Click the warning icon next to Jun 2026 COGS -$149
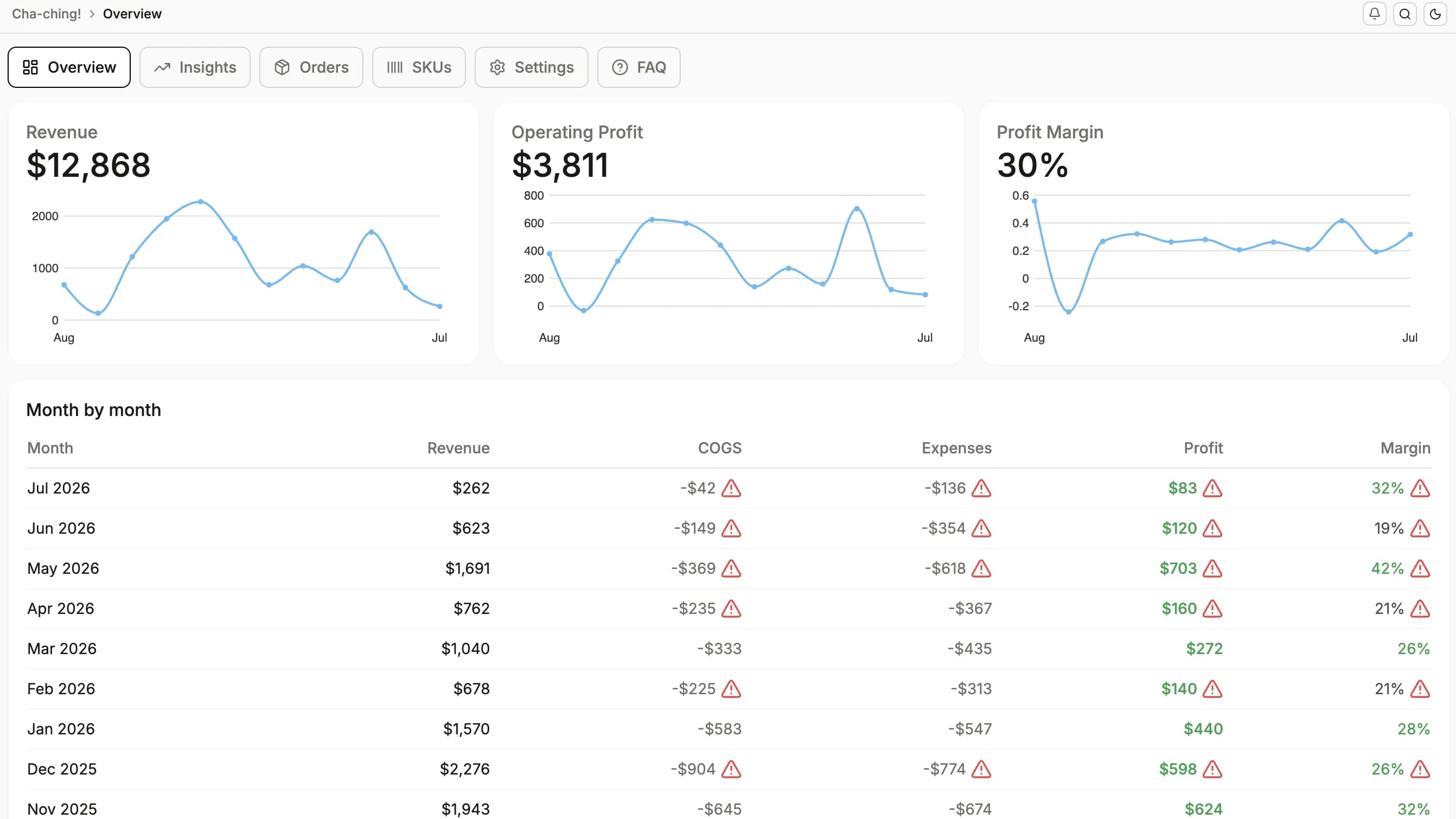The height and width of the screenshot is (819, 1456). (731, 528)
